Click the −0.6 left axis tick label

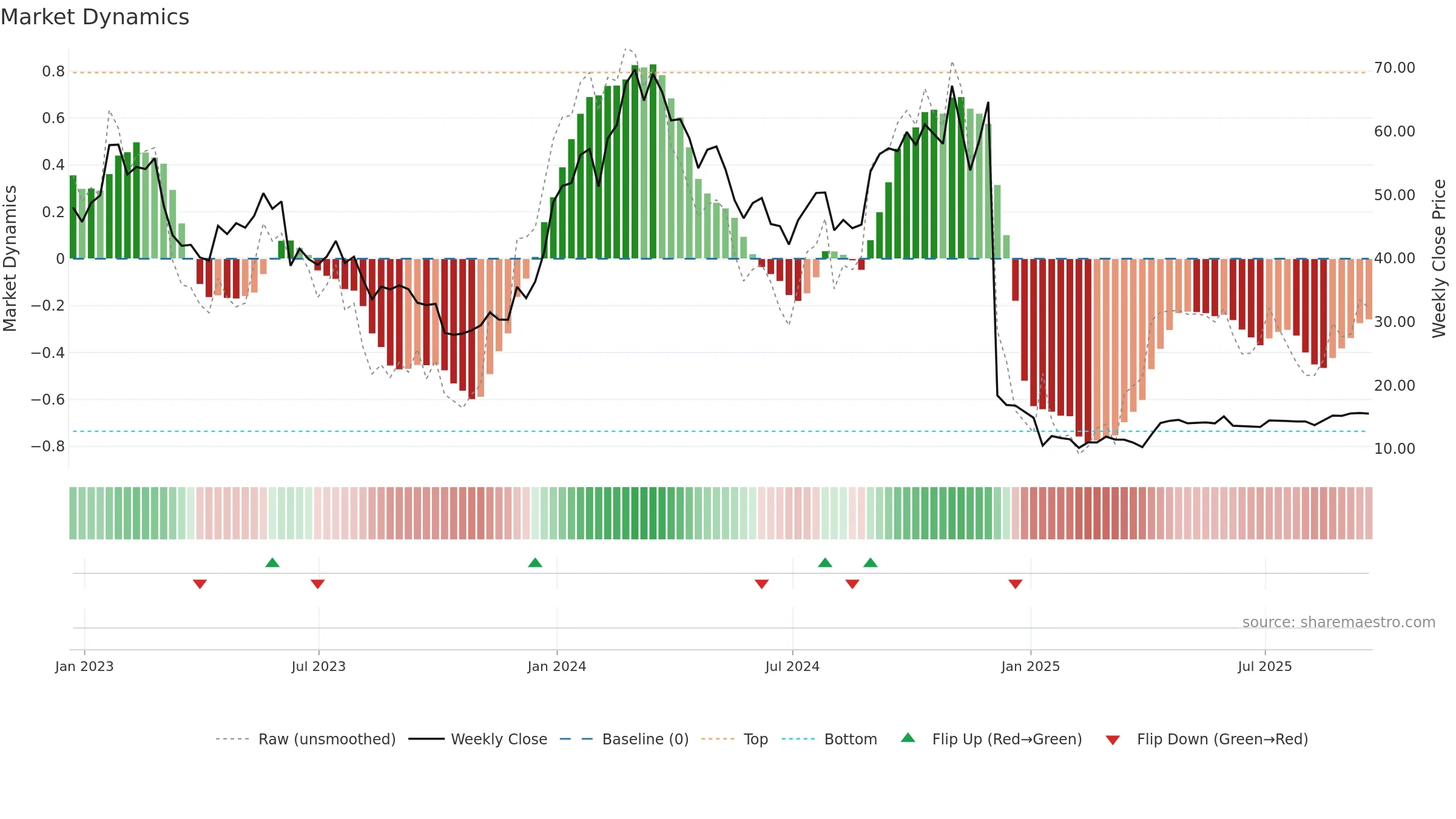[x=48, y=400]
